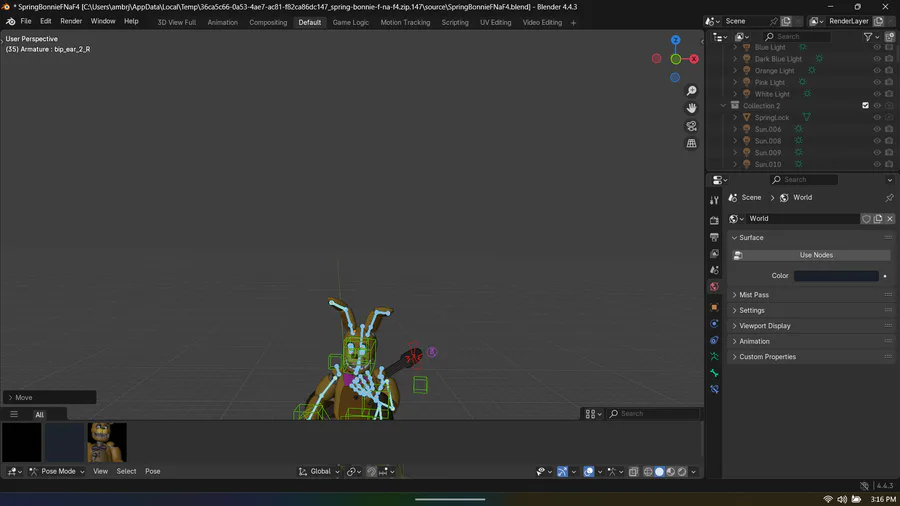Open the shading options dropdown arrow
The width and height of the screenshot is (900, 506).
click(x=693, y=472)
